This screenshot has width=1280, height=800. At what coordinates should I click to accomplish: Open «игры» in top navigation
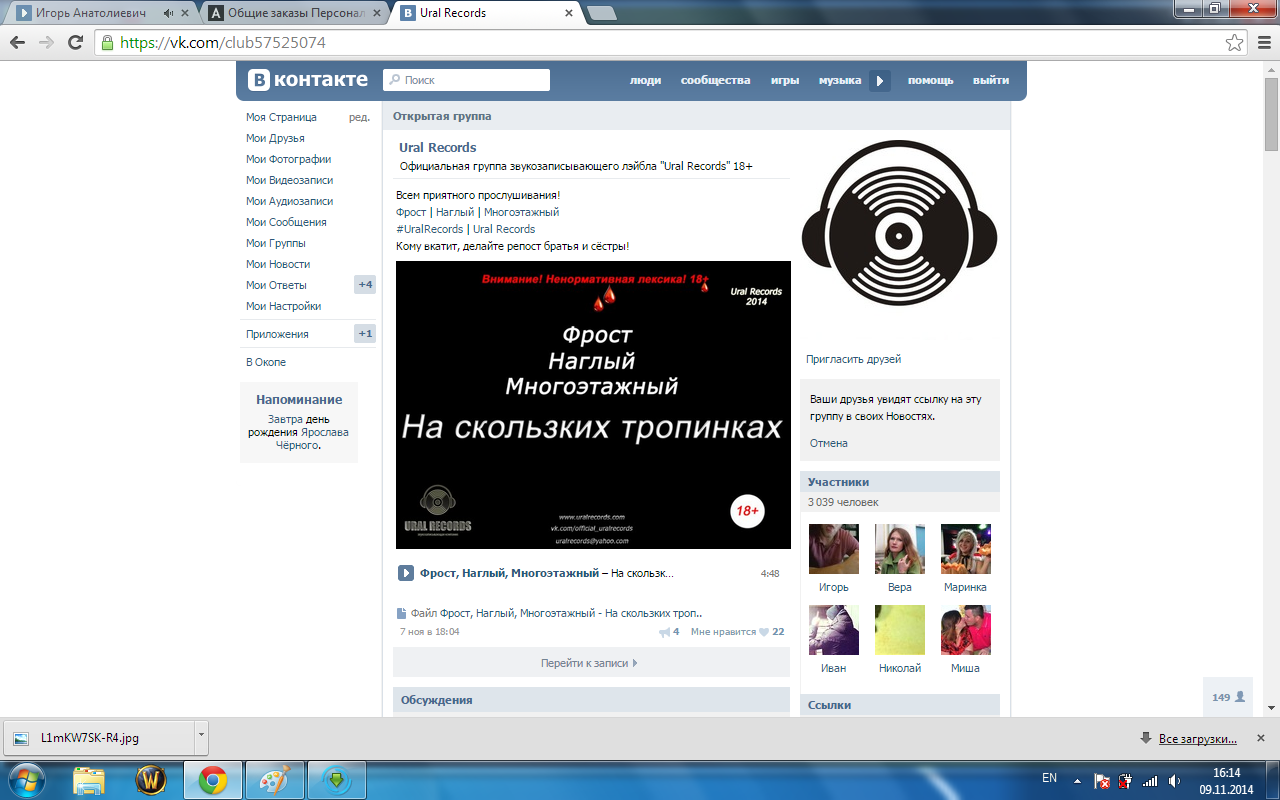click(784, 80)
